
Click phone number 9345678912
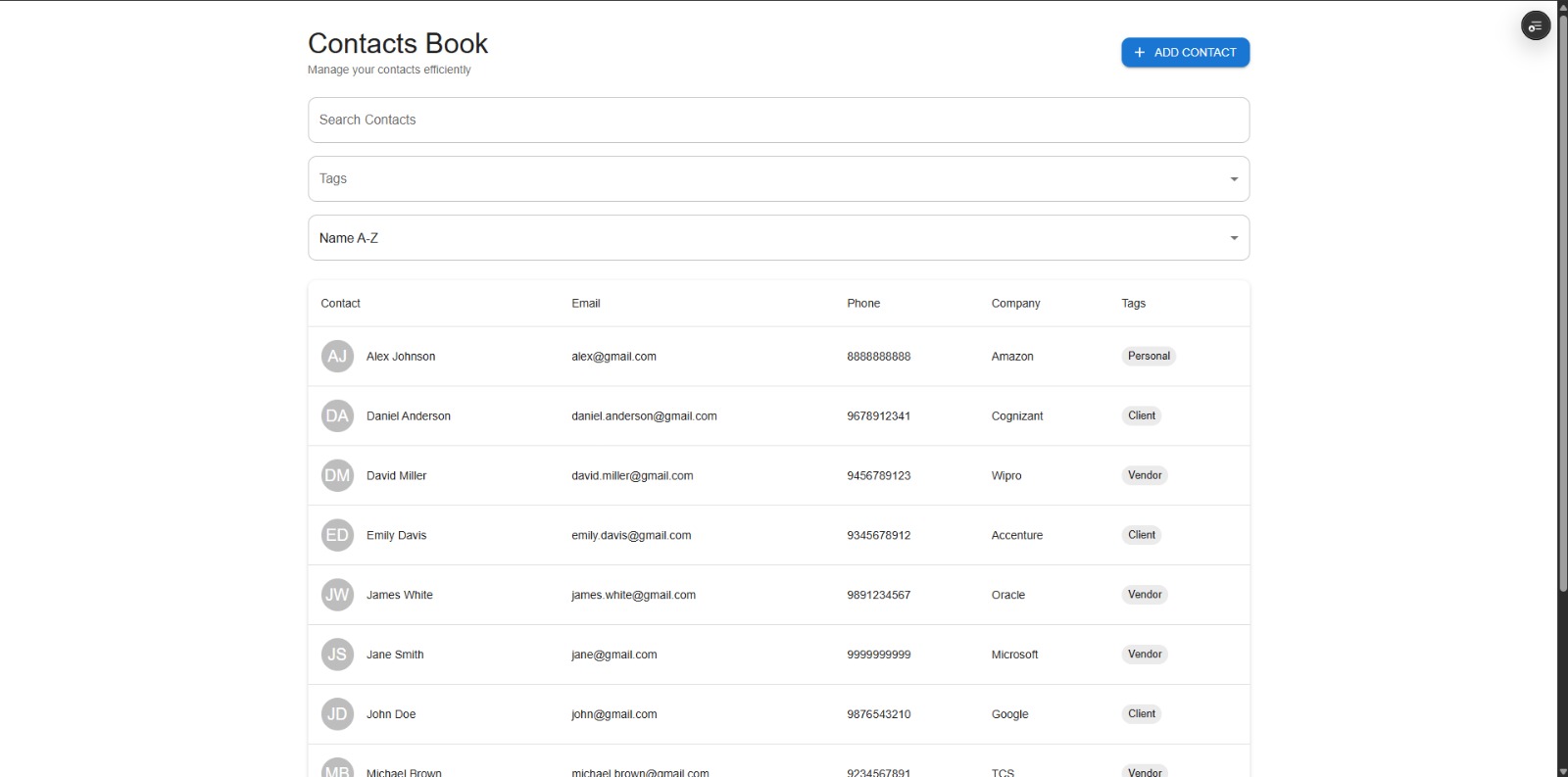pos(878,536)
